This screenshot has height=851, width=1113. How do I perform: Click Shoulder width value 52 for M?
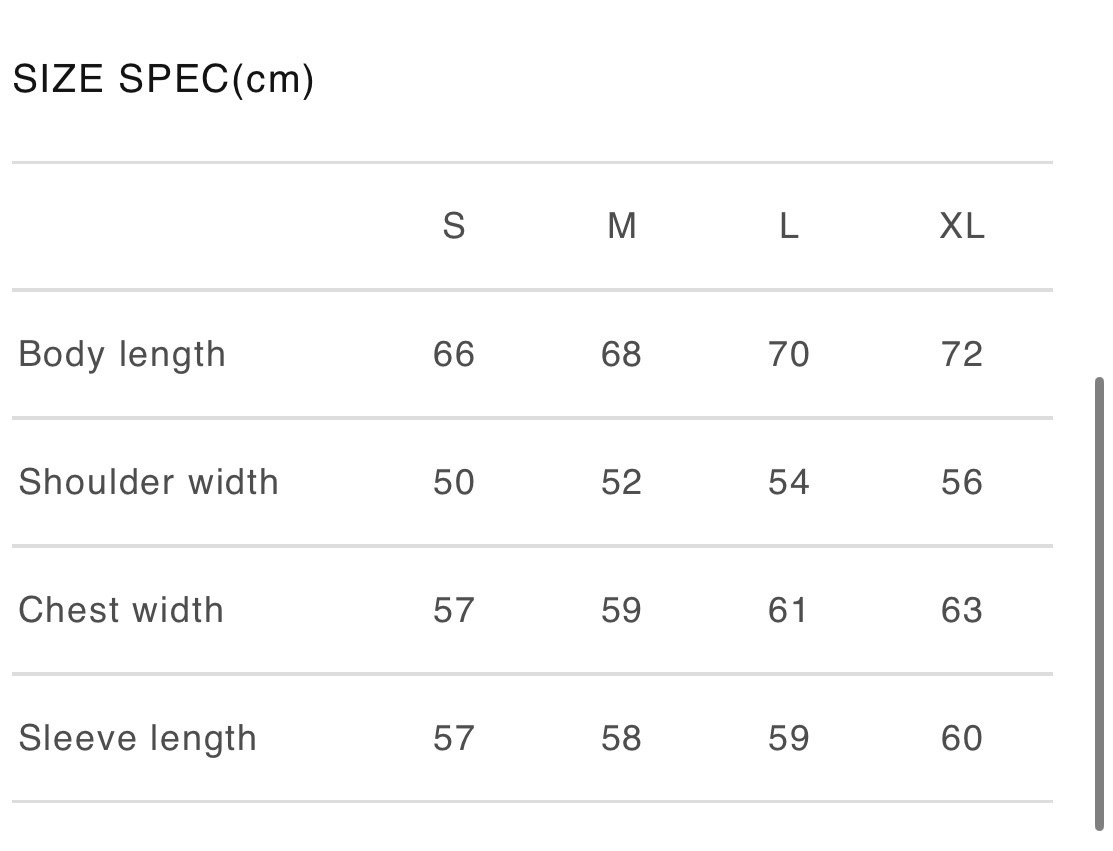point(622,483)
